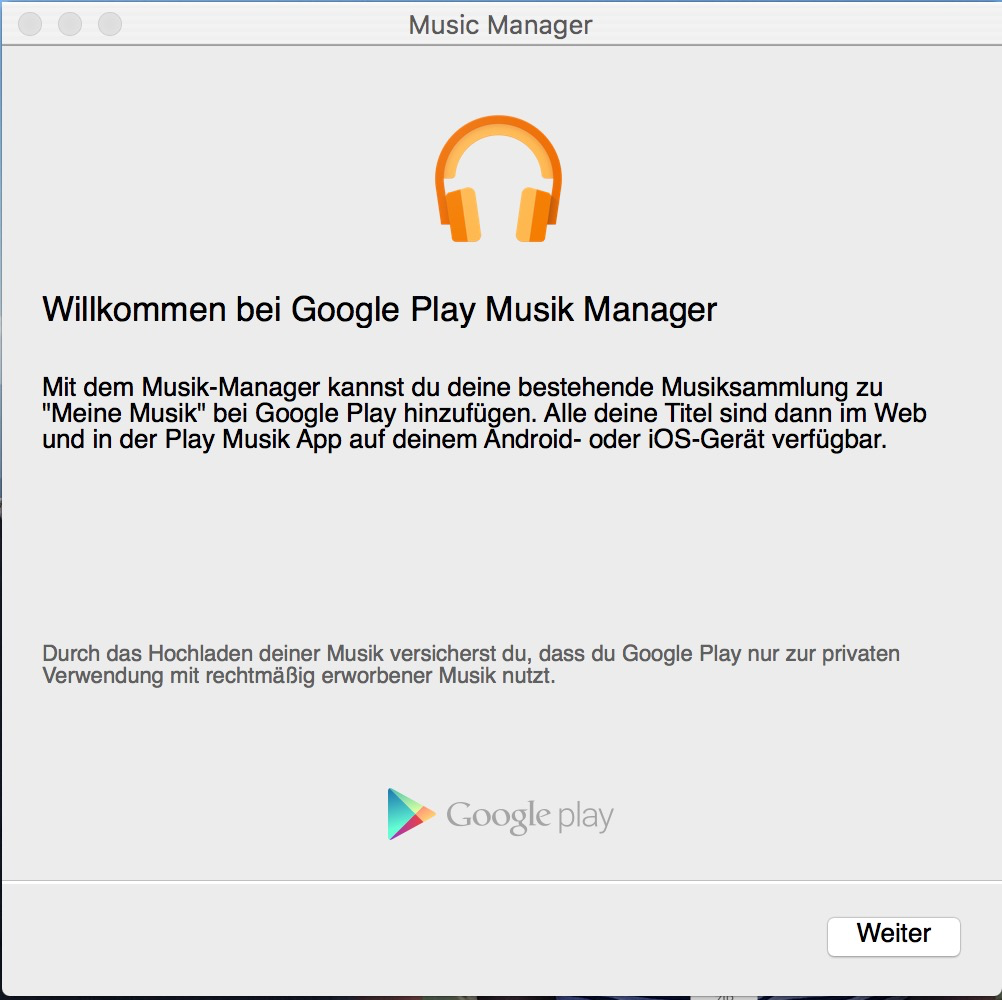Screen dimensions: 1002x1000
Task: Click the horizontal separator line above Weiter
Action: coord(501,881)
